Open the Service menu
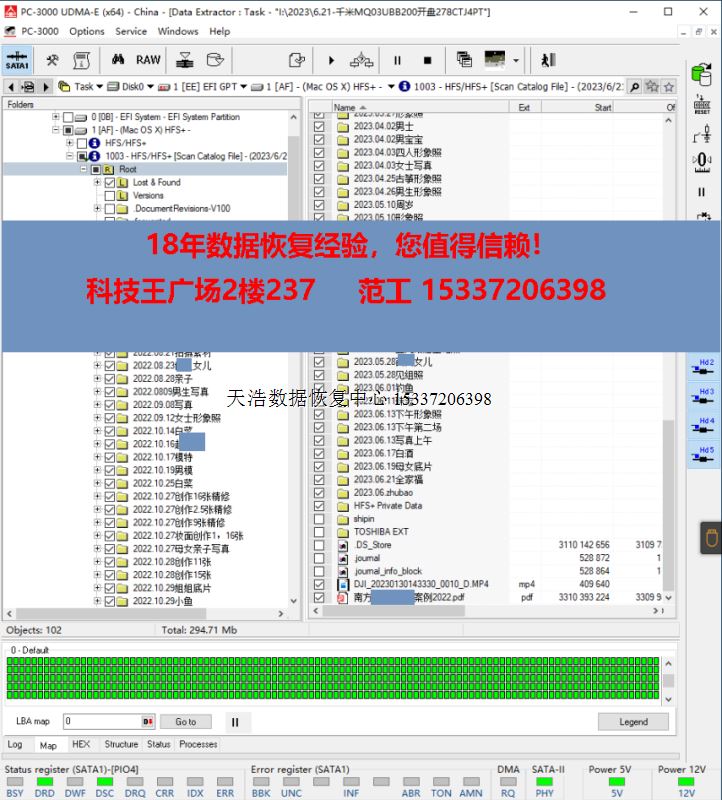Image resolution: width=722 pixels, height=800 pixels. coord(130,31)
